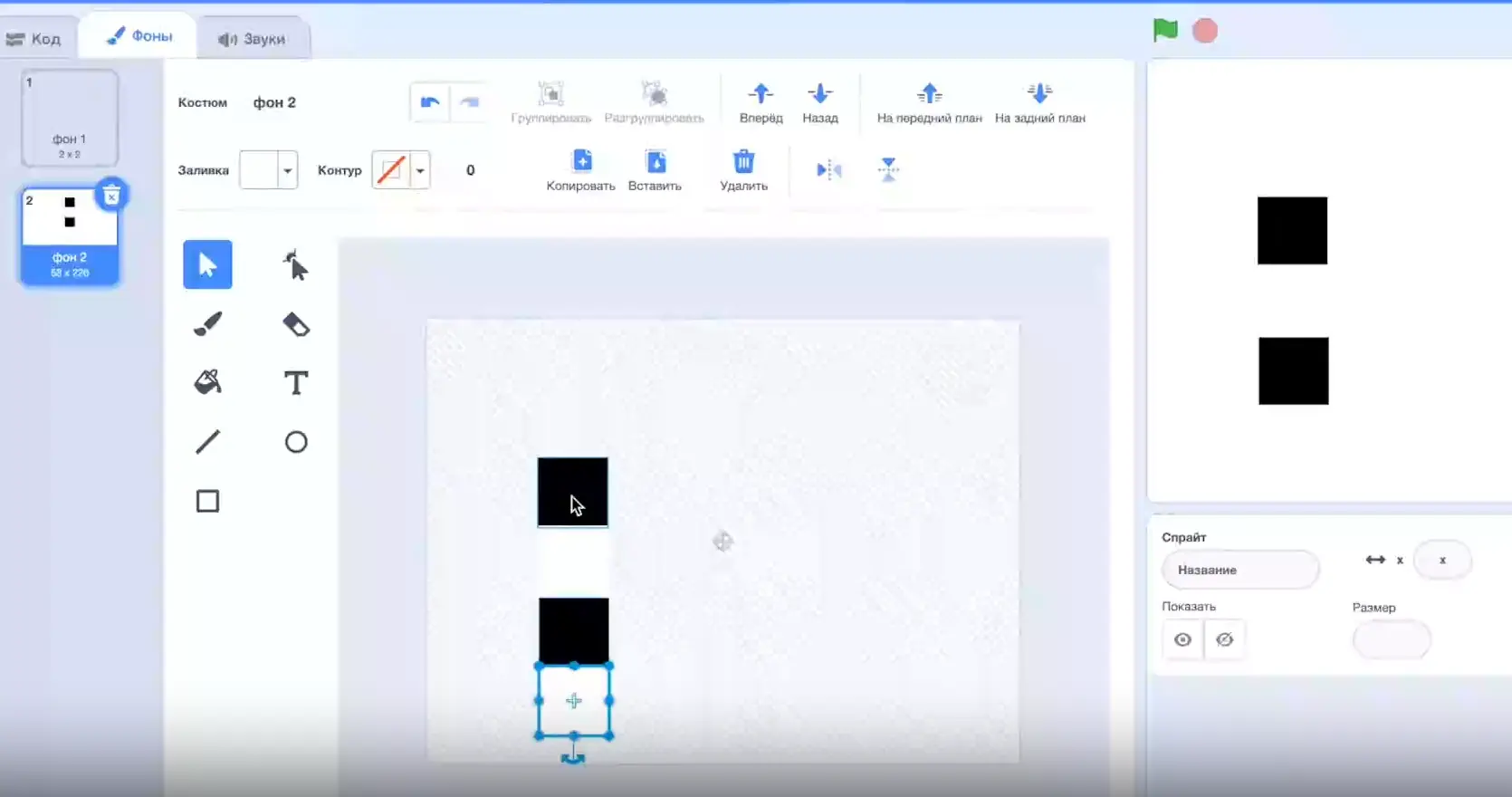Screen dimensions: 1512x797
Task: Undo the last edit
Action: [430, 102]
